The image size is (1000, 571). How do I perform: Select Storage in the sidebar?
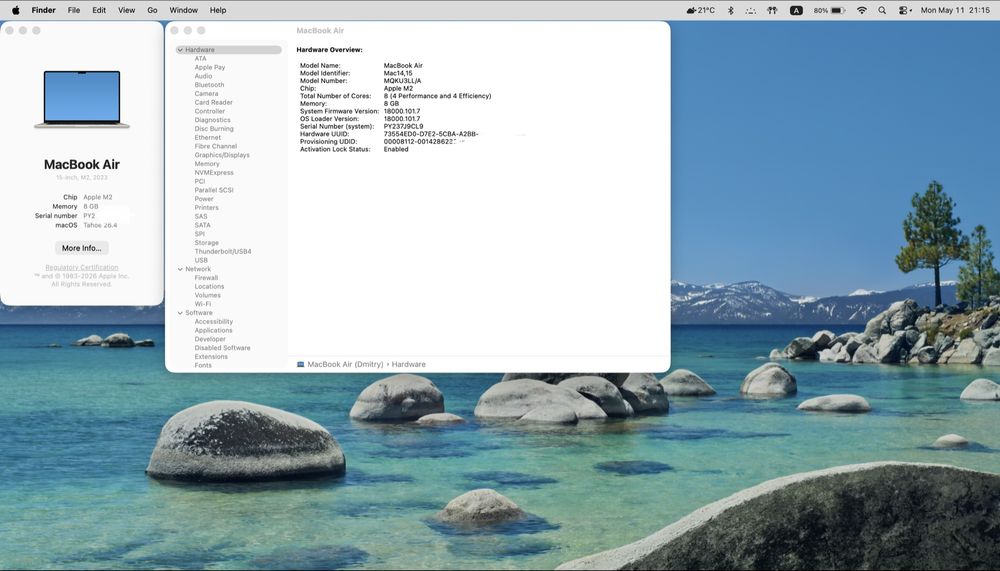(207, 243)
